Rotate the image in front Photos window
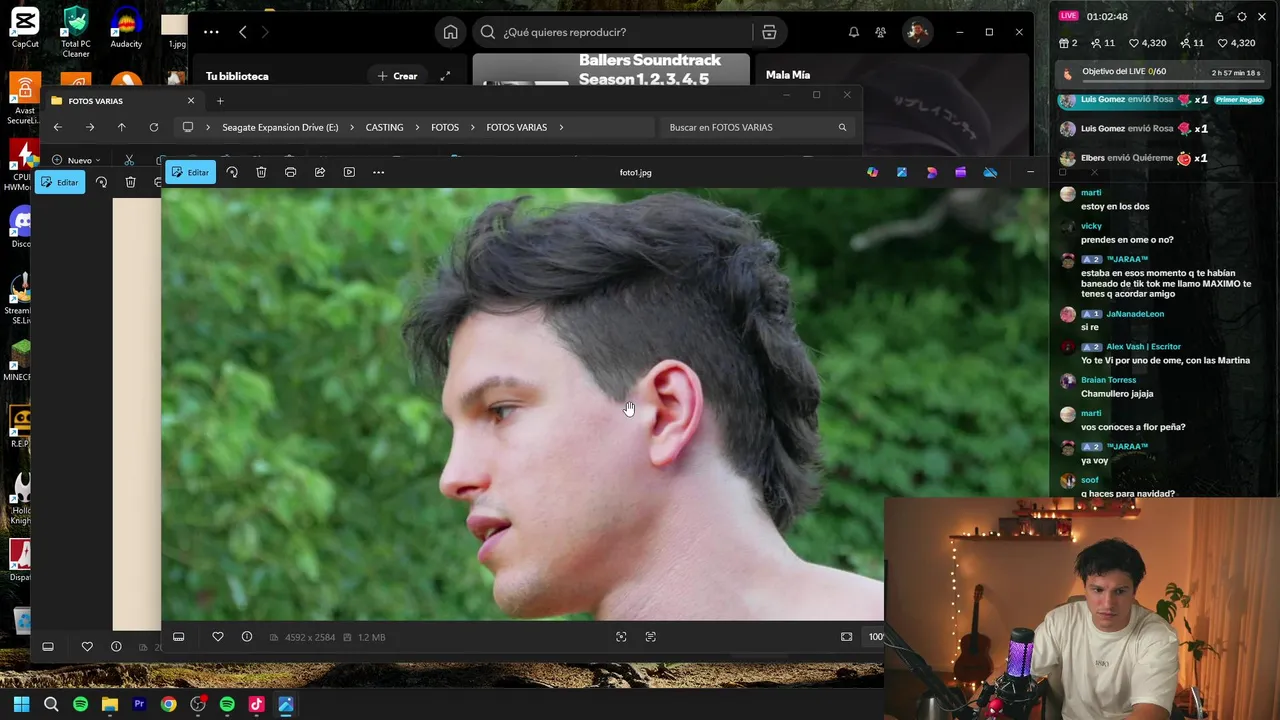Viewport: 1280px width, 720px height. pyautogui.click(x=232, y=172)
